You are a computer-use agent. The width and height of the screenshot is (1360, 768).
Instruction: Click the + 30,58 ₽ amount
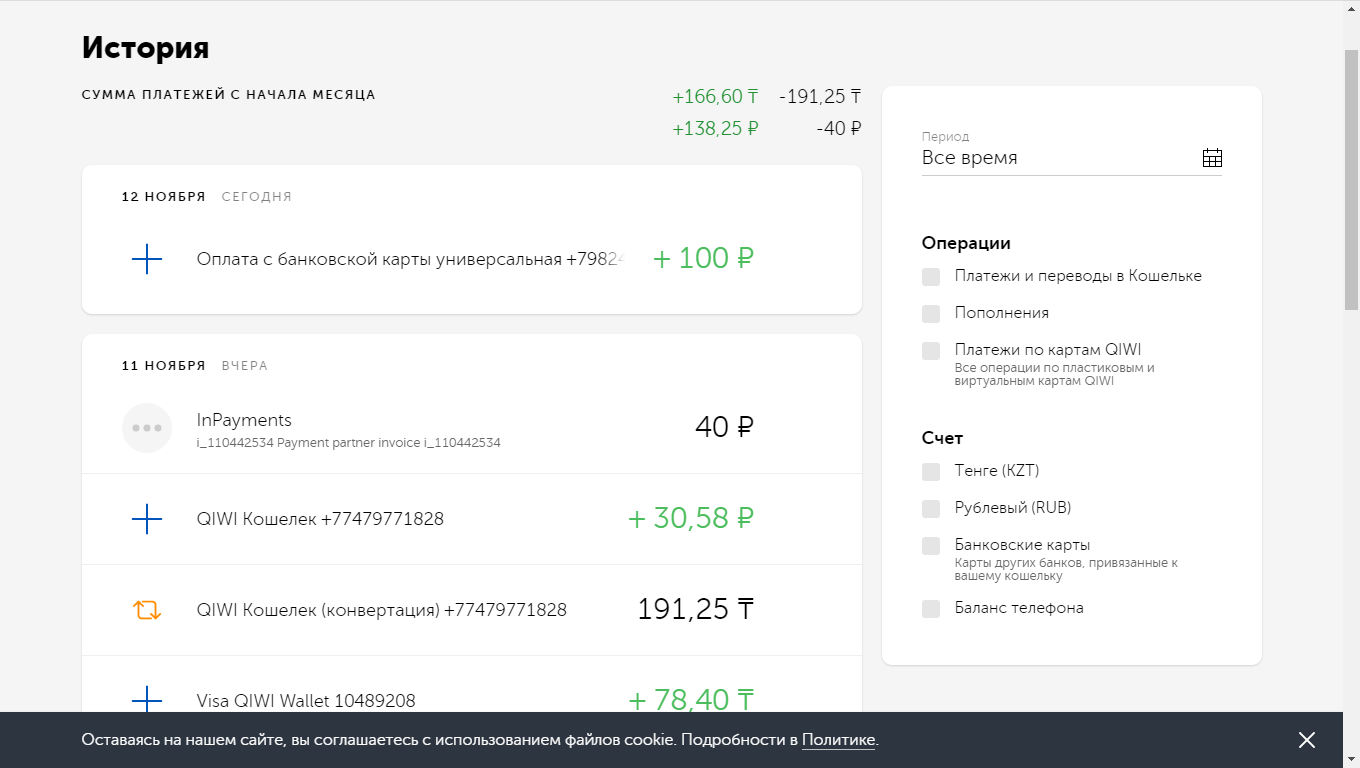click(x=691, y=518)
